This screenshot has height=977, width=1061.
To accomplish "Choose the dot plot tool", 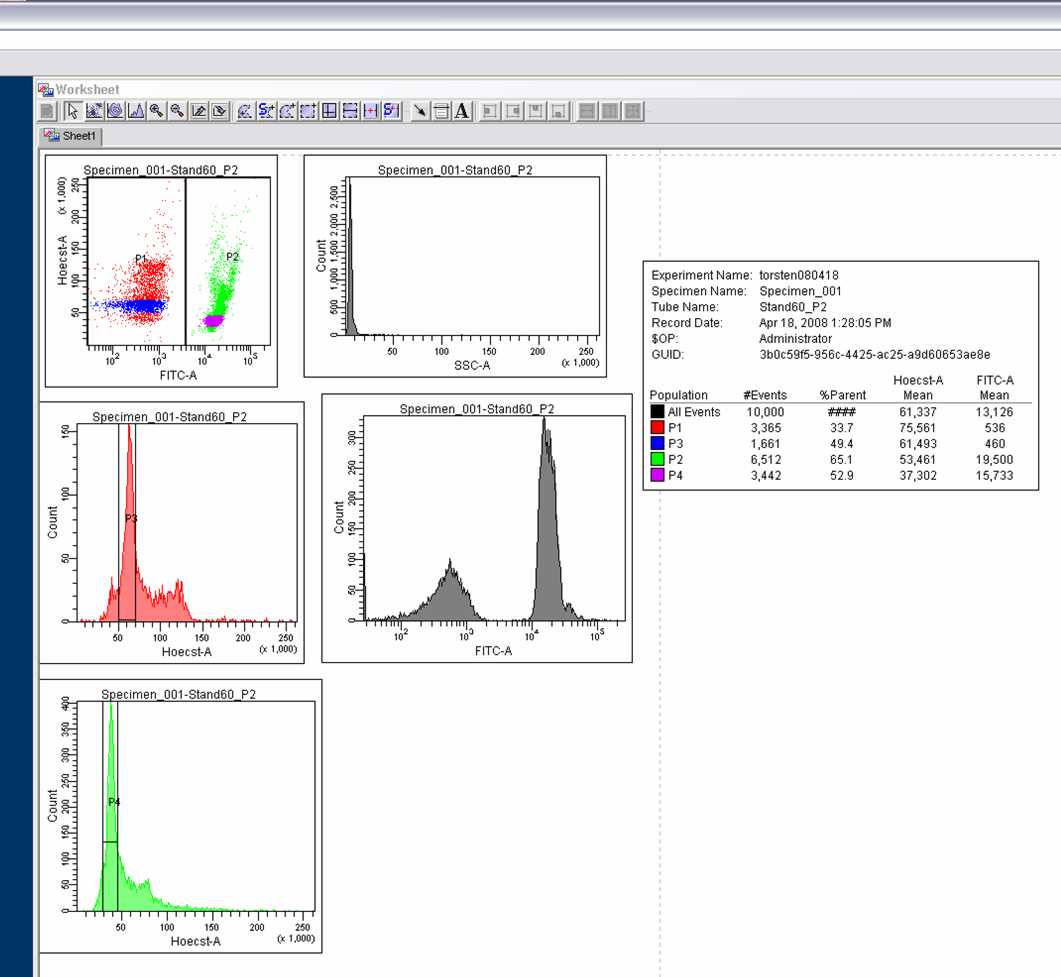I will [x=94, y=111].
